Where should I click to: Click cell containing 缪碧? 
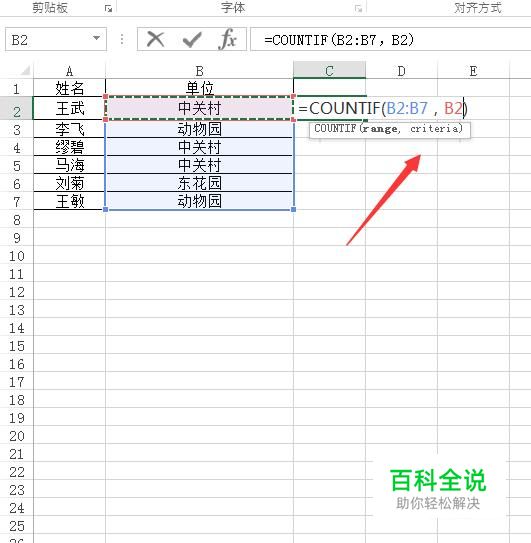pyautogui.click(x=70, y=147)
